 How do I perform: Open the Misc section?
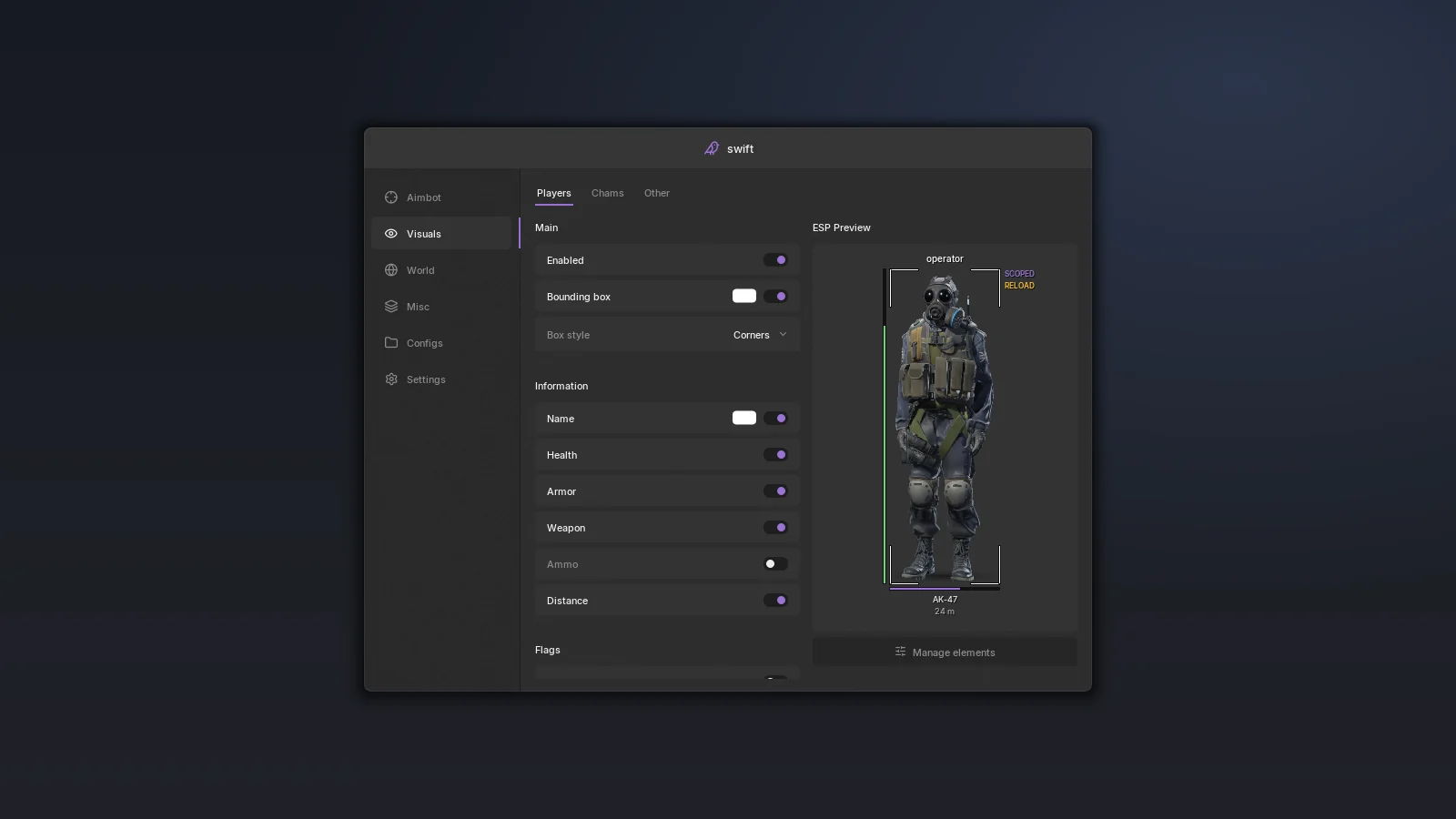coord(441,307)
